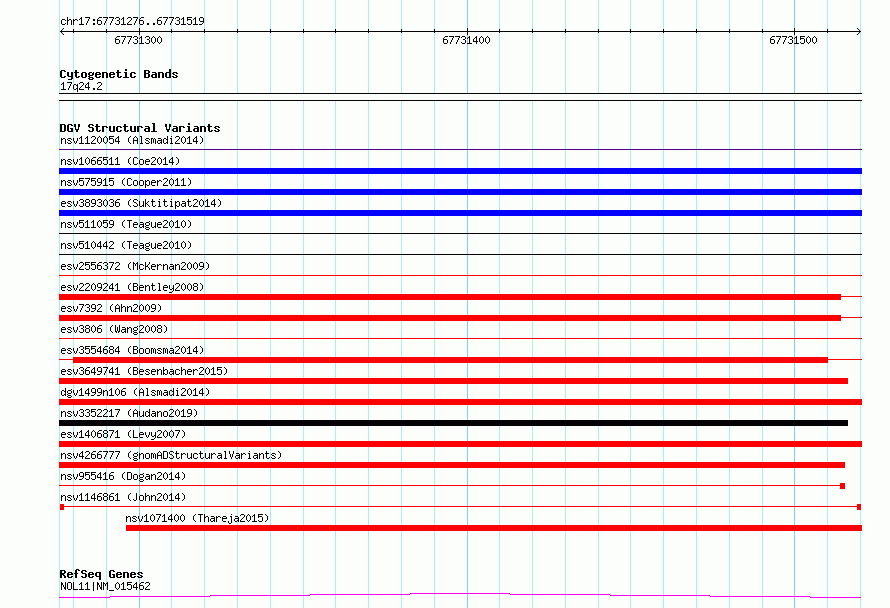Viewport: 890px width, 608px height.
Task: Click the esv7392 (Ahn2009) label
Action: [111, 308]
